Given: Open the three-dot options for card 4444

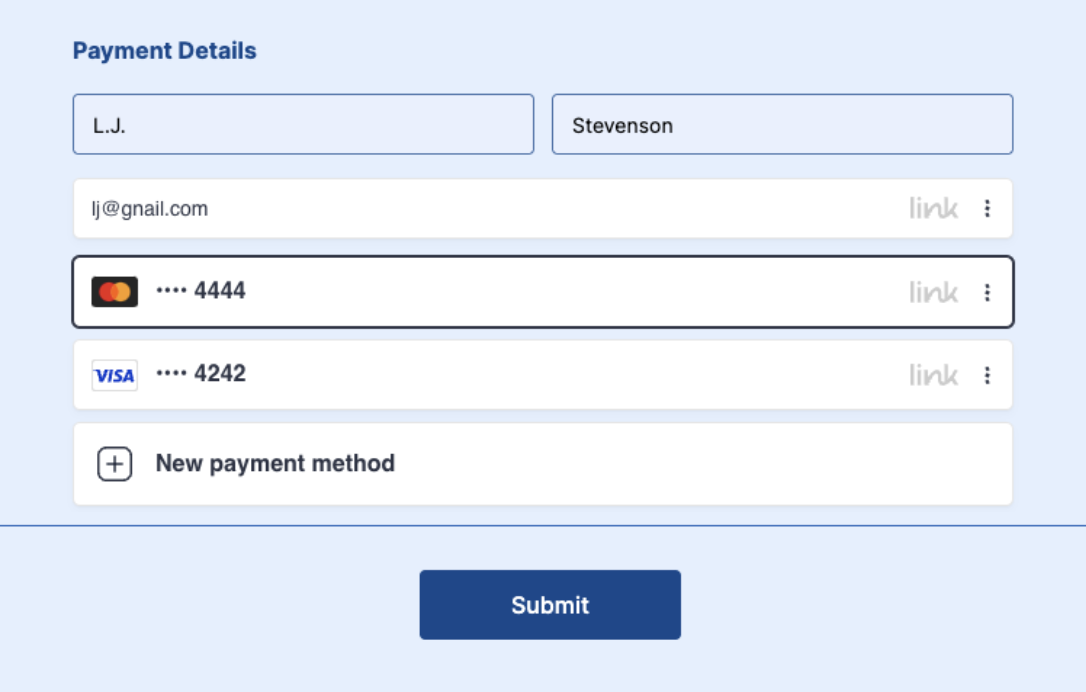Looking at the screenshot, I should coord(987,292).
